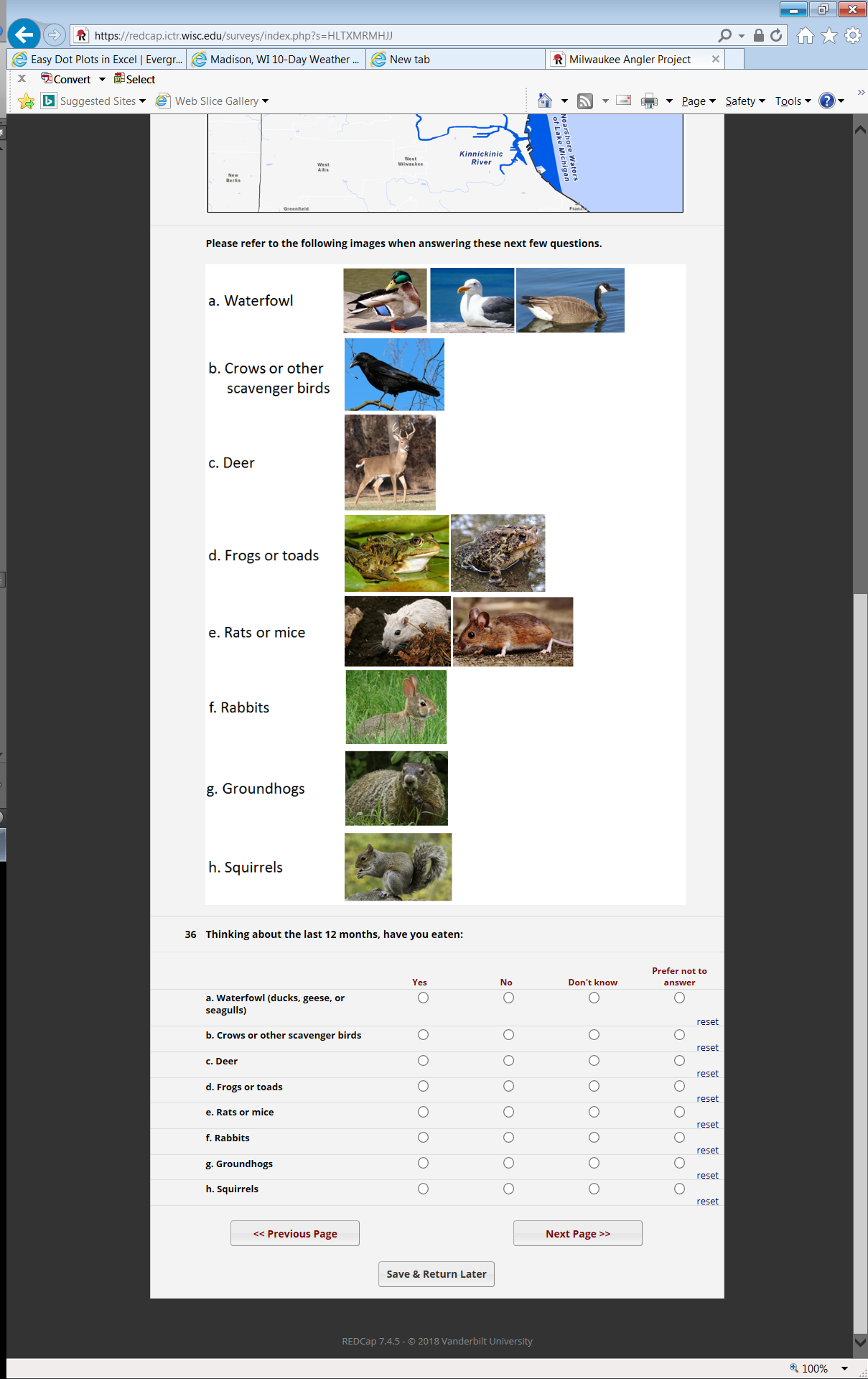
Task: Click the Select toolbar icon
Action: (119, 78)
